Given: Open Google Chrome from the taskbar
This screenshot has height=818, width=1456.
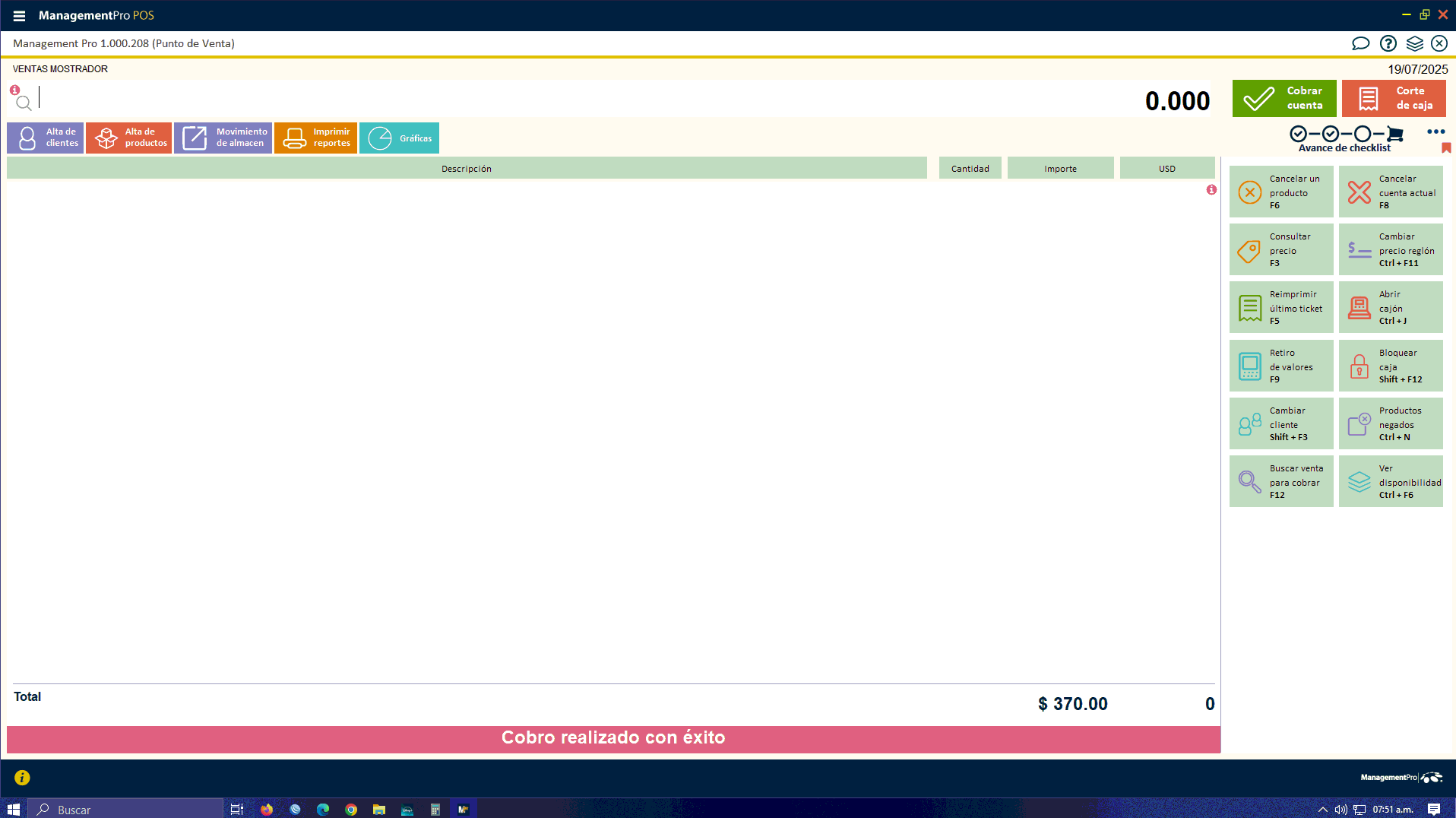Looking at the screenshot, I should [x=351, y=809].
